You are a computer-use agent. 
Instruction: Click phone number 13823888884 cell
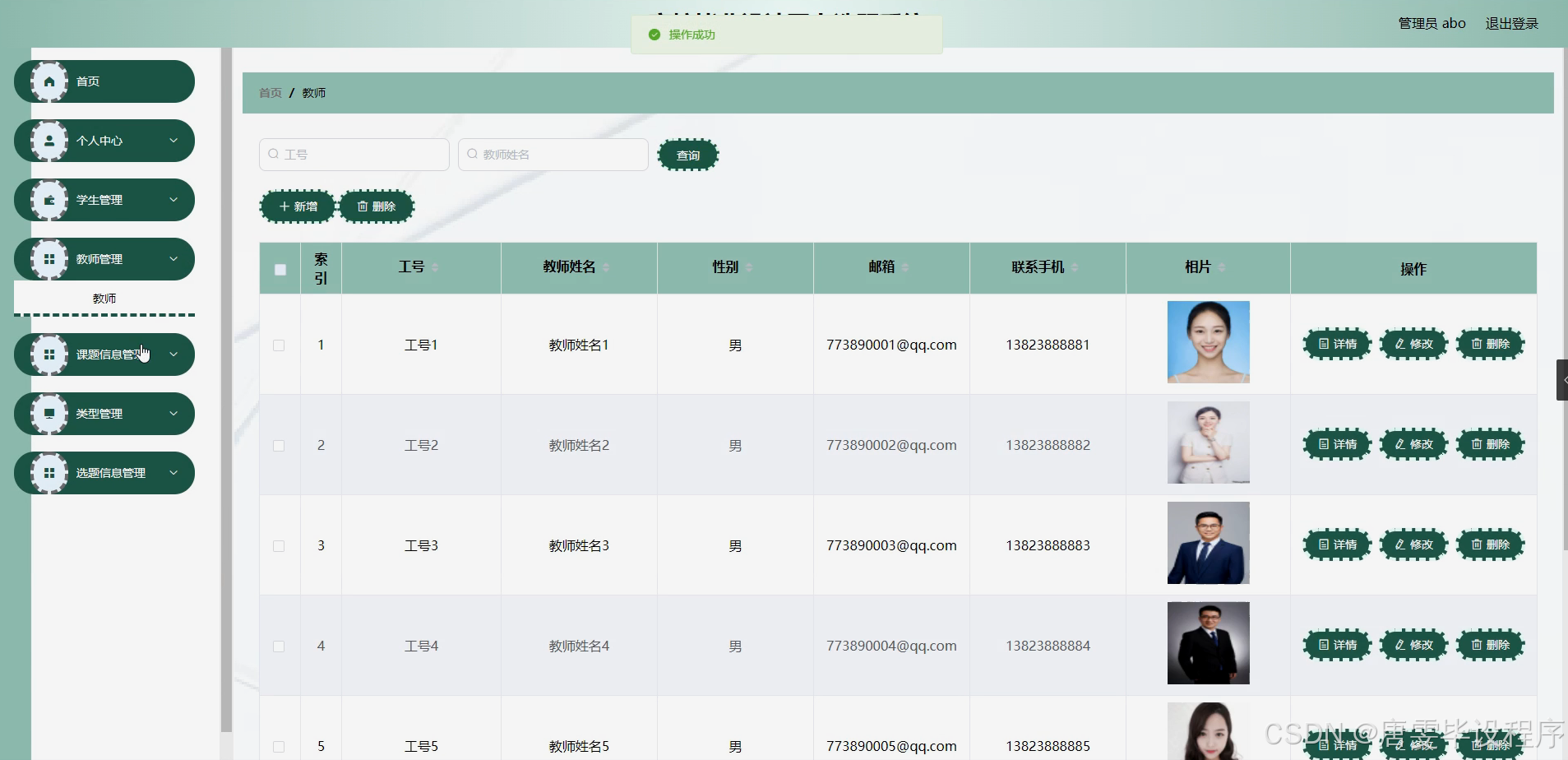point(1048,646)
